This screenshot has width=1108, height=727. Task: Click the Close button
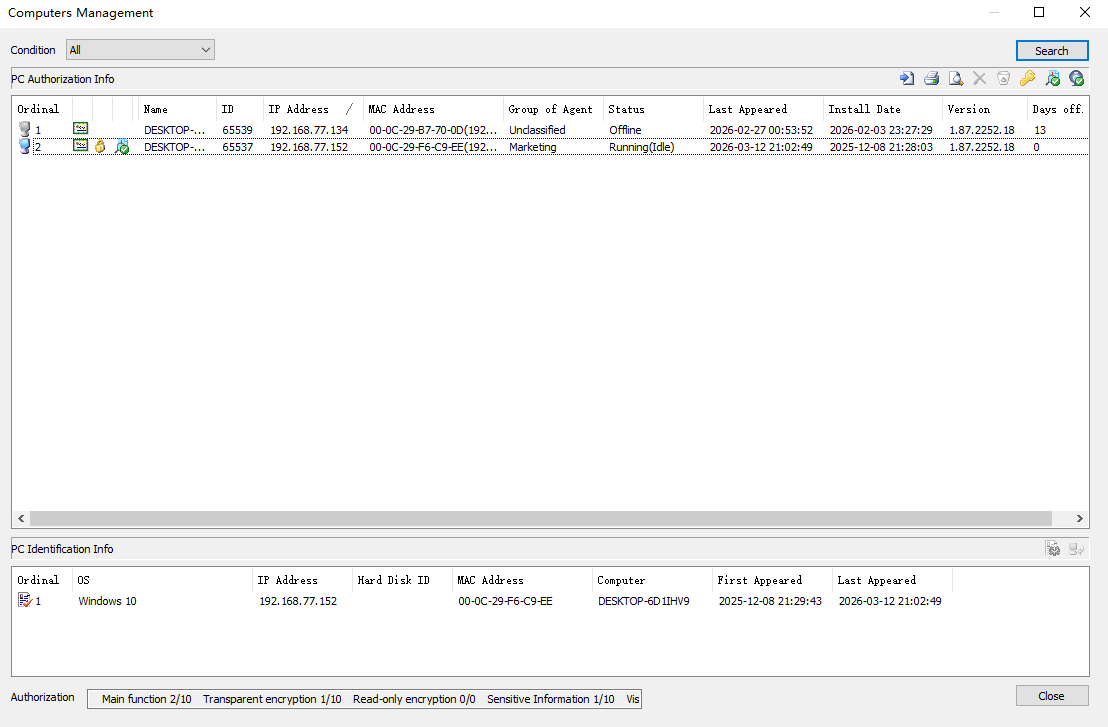(1052, 696)
